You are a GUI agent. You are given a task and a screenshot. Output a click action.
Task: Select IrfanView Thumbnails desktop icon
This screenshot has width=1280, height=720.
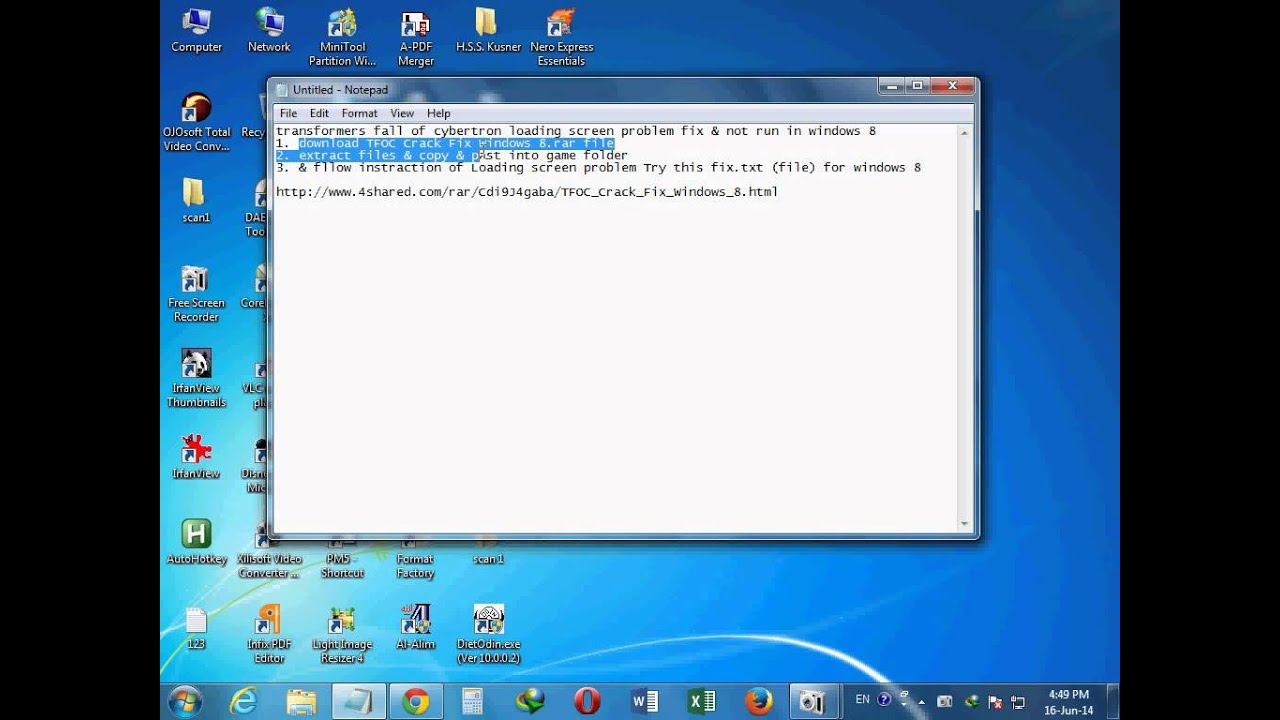(196, 379)
